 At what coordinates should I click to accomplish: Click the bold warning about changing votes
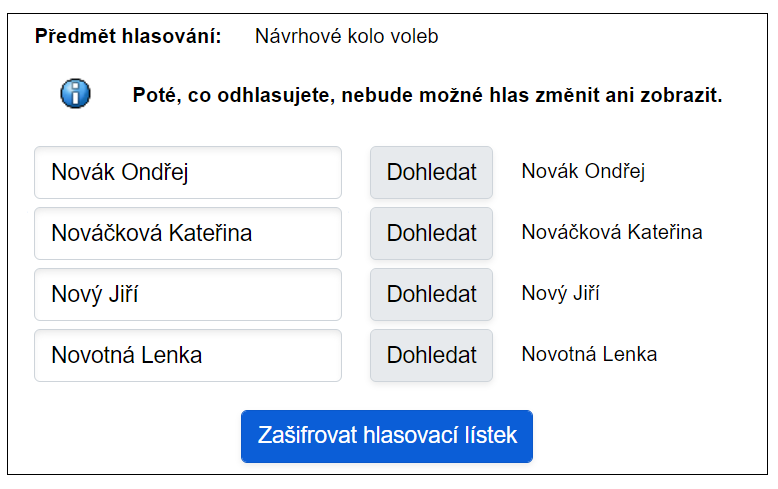(x=427, y=96)
